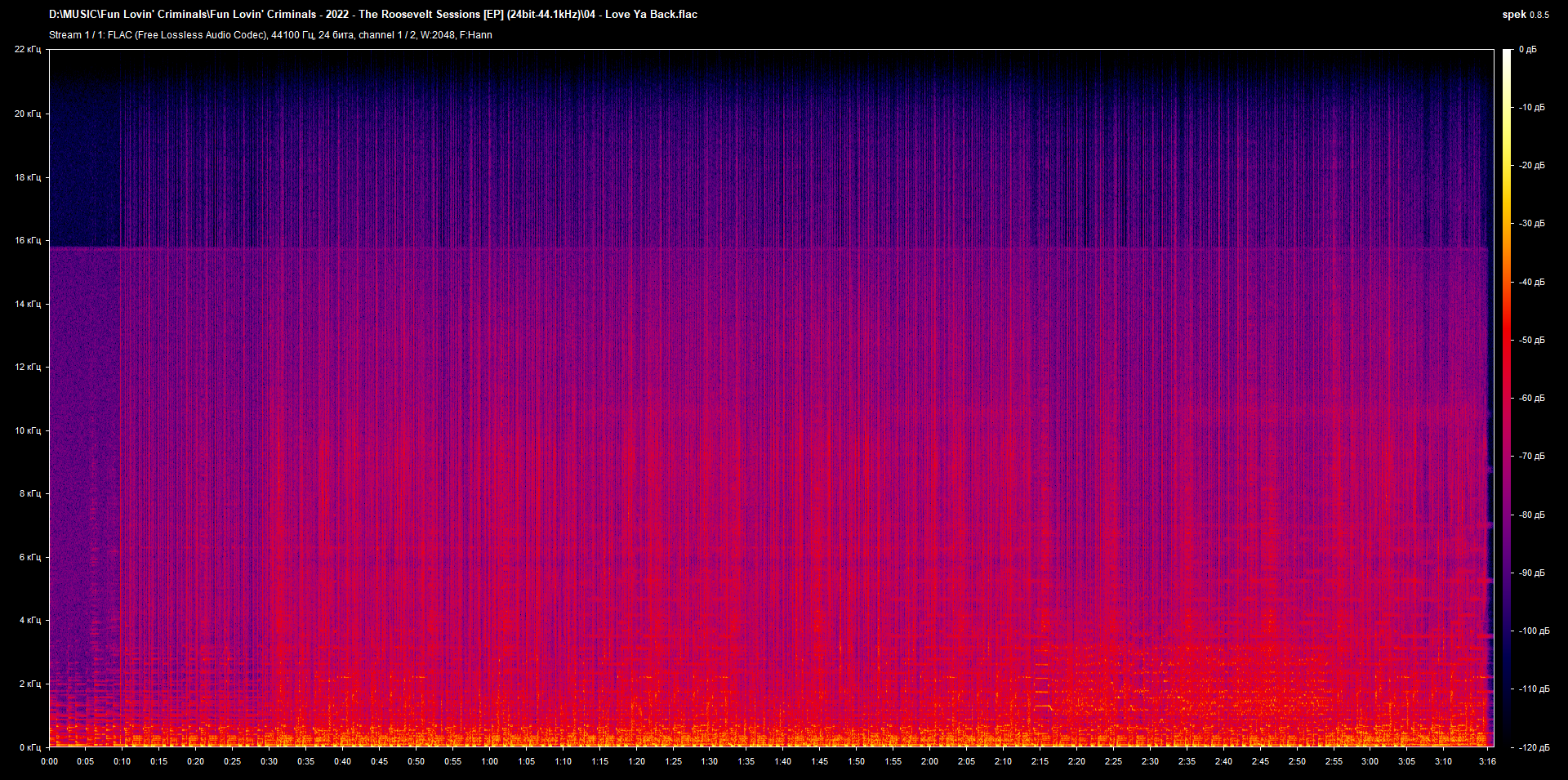Click the 0 кГц bottom frequency label
The image size is (1568, 780).
point(29,747)
